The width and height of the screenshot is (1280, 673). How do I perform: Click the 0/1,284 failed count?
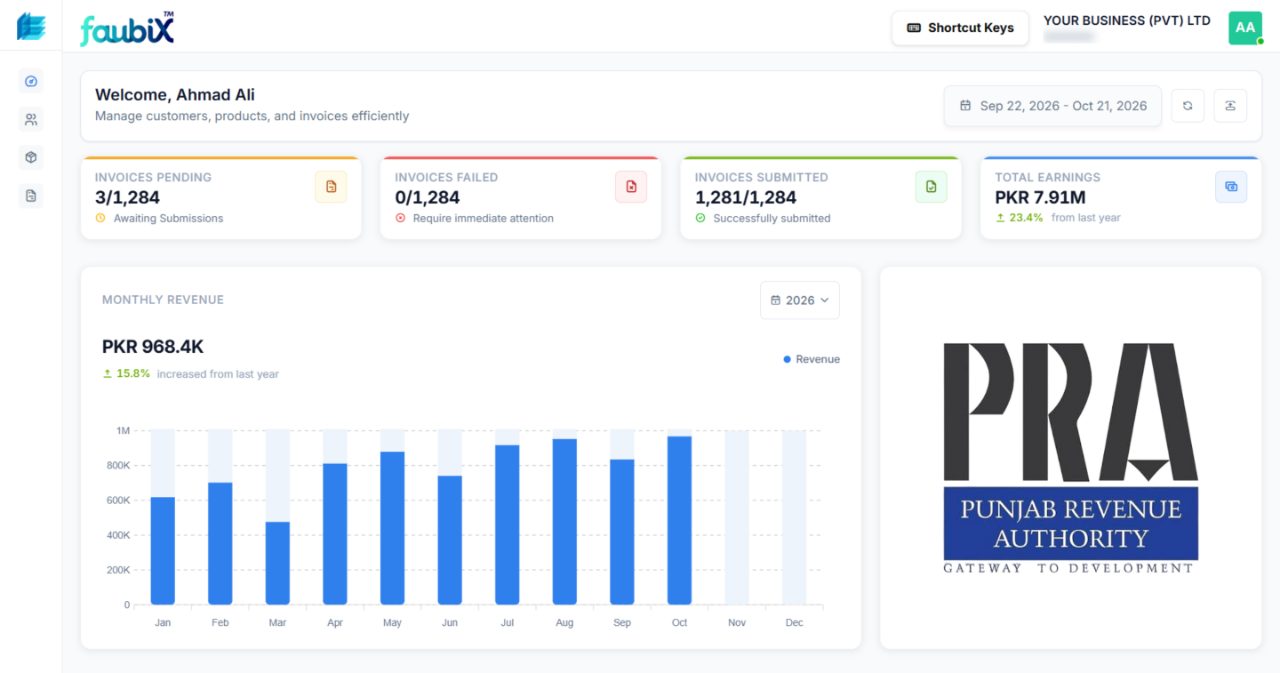pos(427,198)
